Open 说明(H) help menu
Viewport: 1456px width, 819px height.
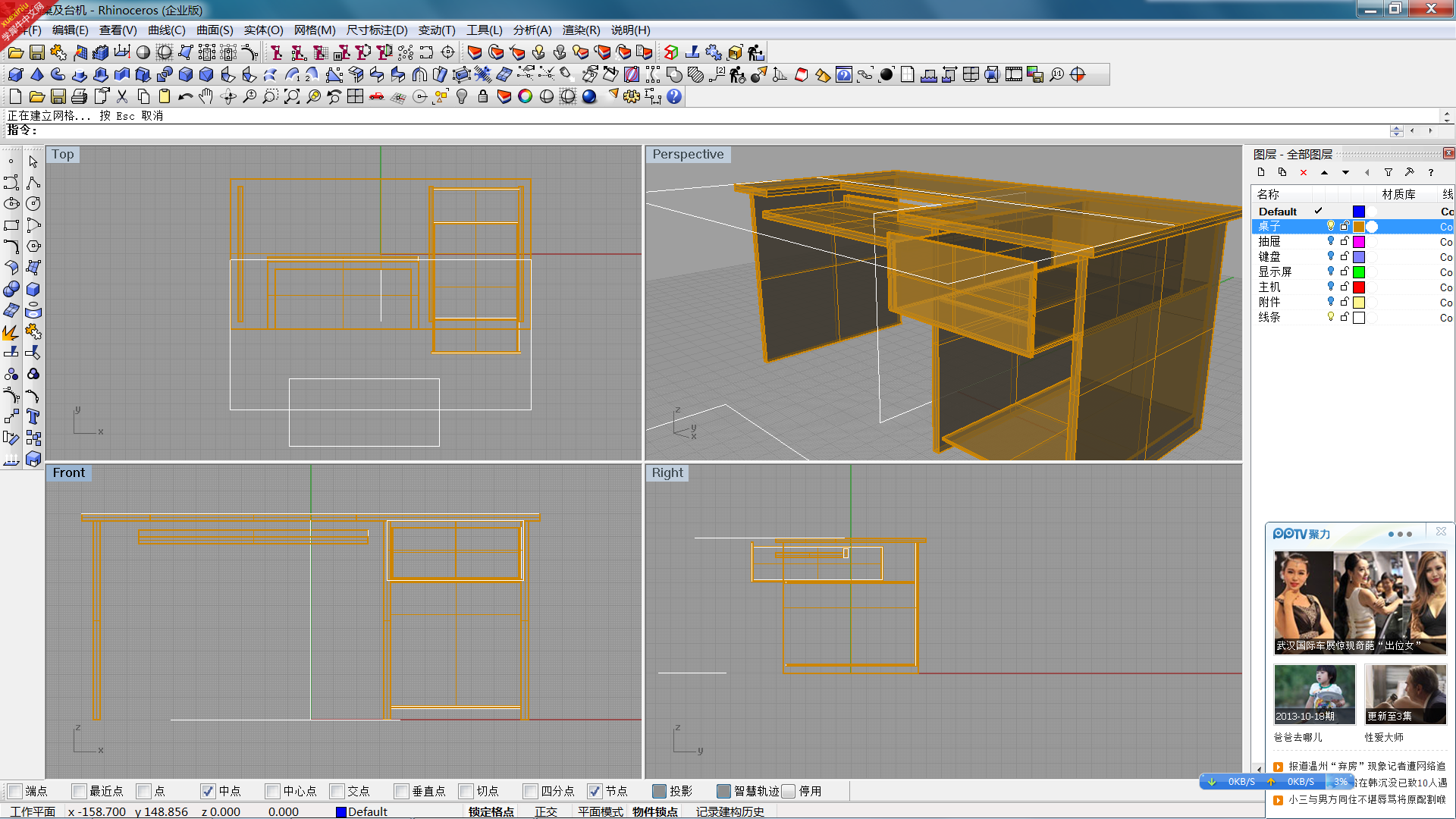pyautogui.click(x=630, y=30)
